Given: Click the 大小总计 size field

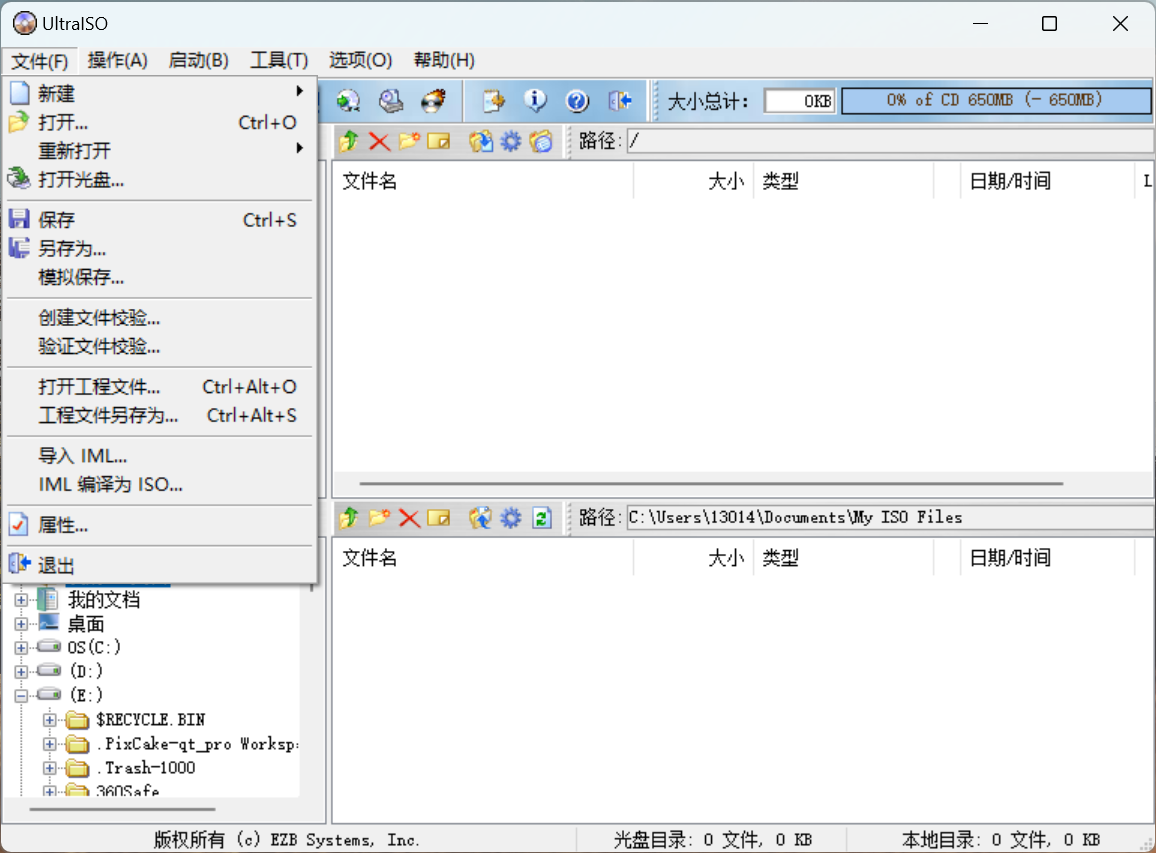Looking at the screenshot, I should point(800,101).
